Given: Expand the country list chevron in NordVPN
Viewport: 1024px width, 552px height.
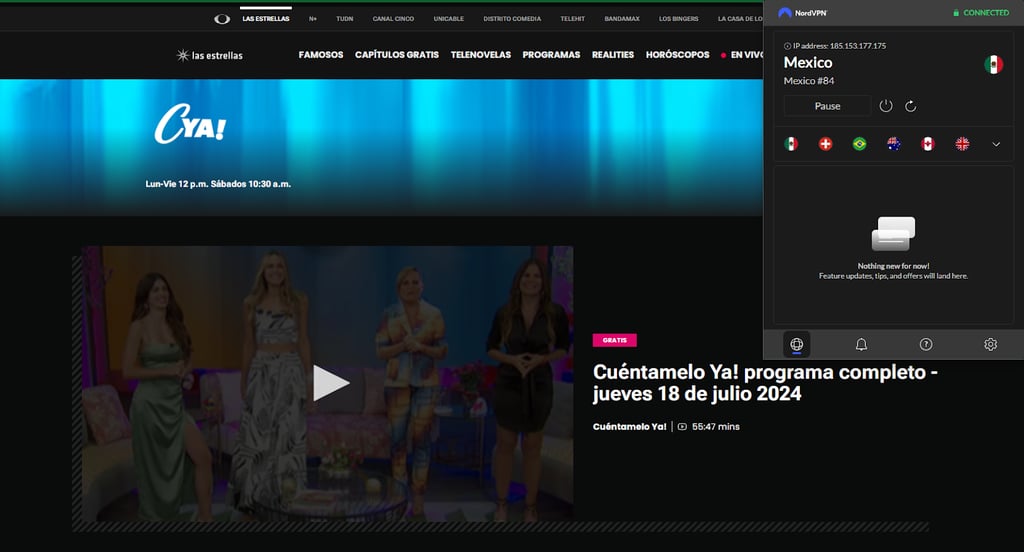Looking at the screenshot, I should click(996, 144).
